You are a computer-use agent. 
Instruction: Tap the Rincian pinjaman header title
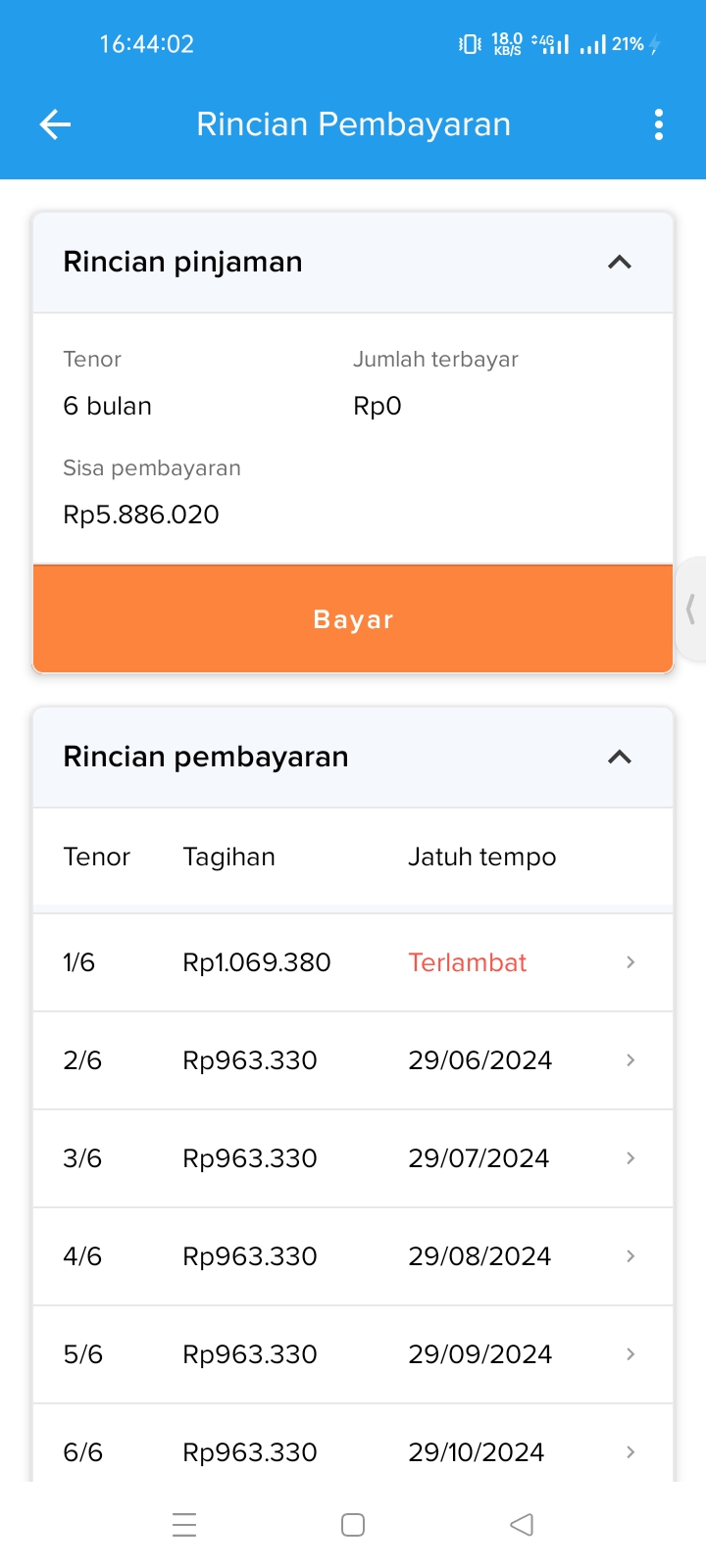[182, 263]
